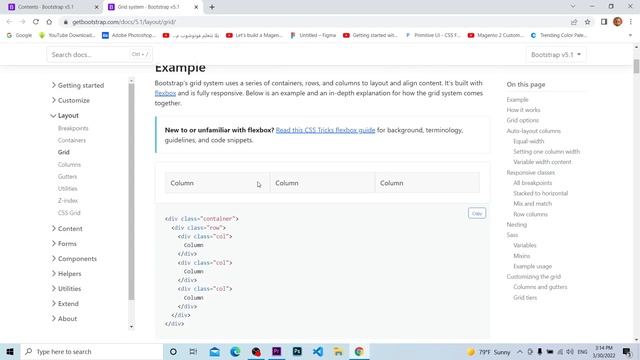Image resolution: width=640 pixels, height=360 pixels.
Task: Open the Untitled Figma bookmark
Action: click(313, 36)
